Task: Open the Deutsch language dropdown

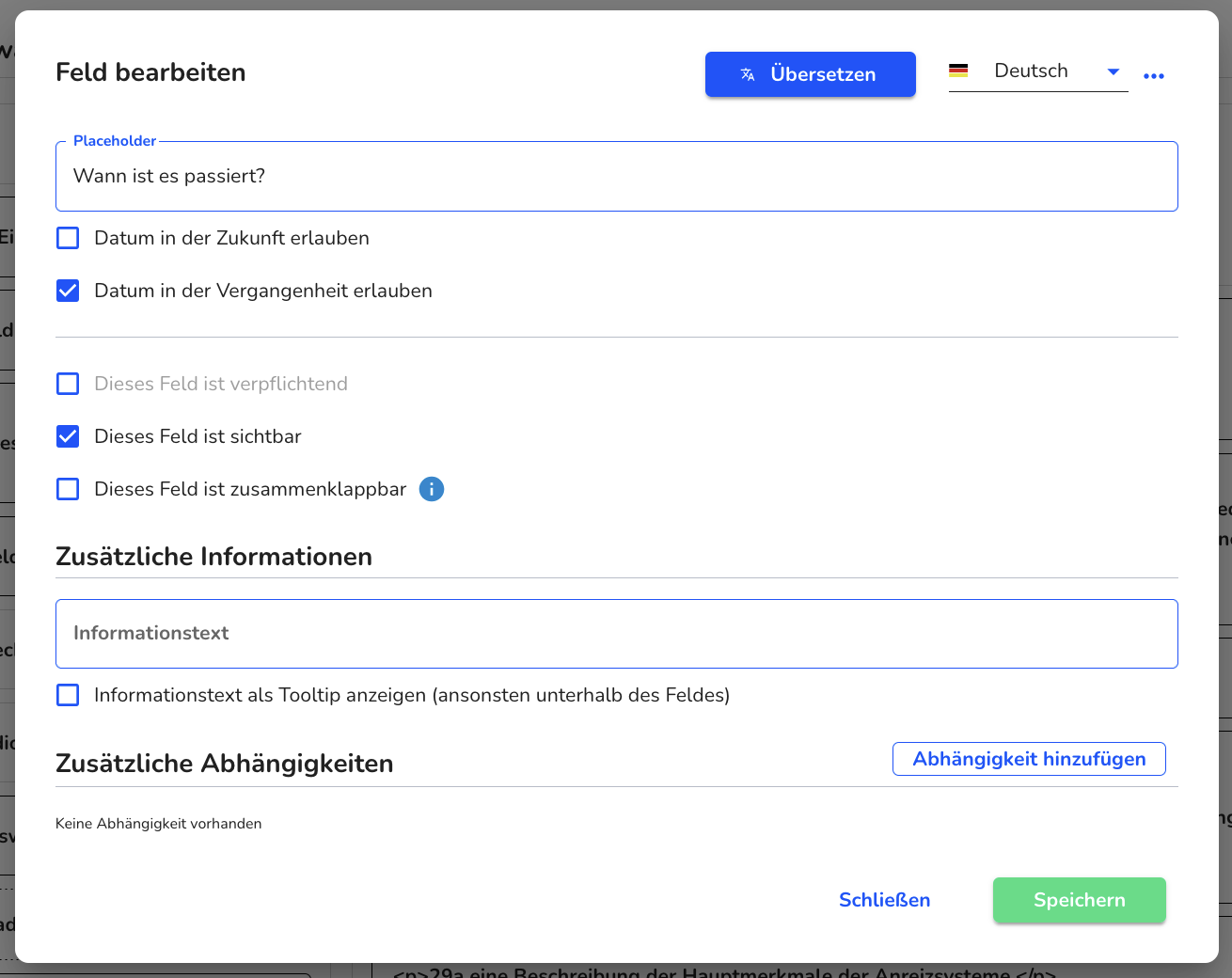Action: point(1038,71)
